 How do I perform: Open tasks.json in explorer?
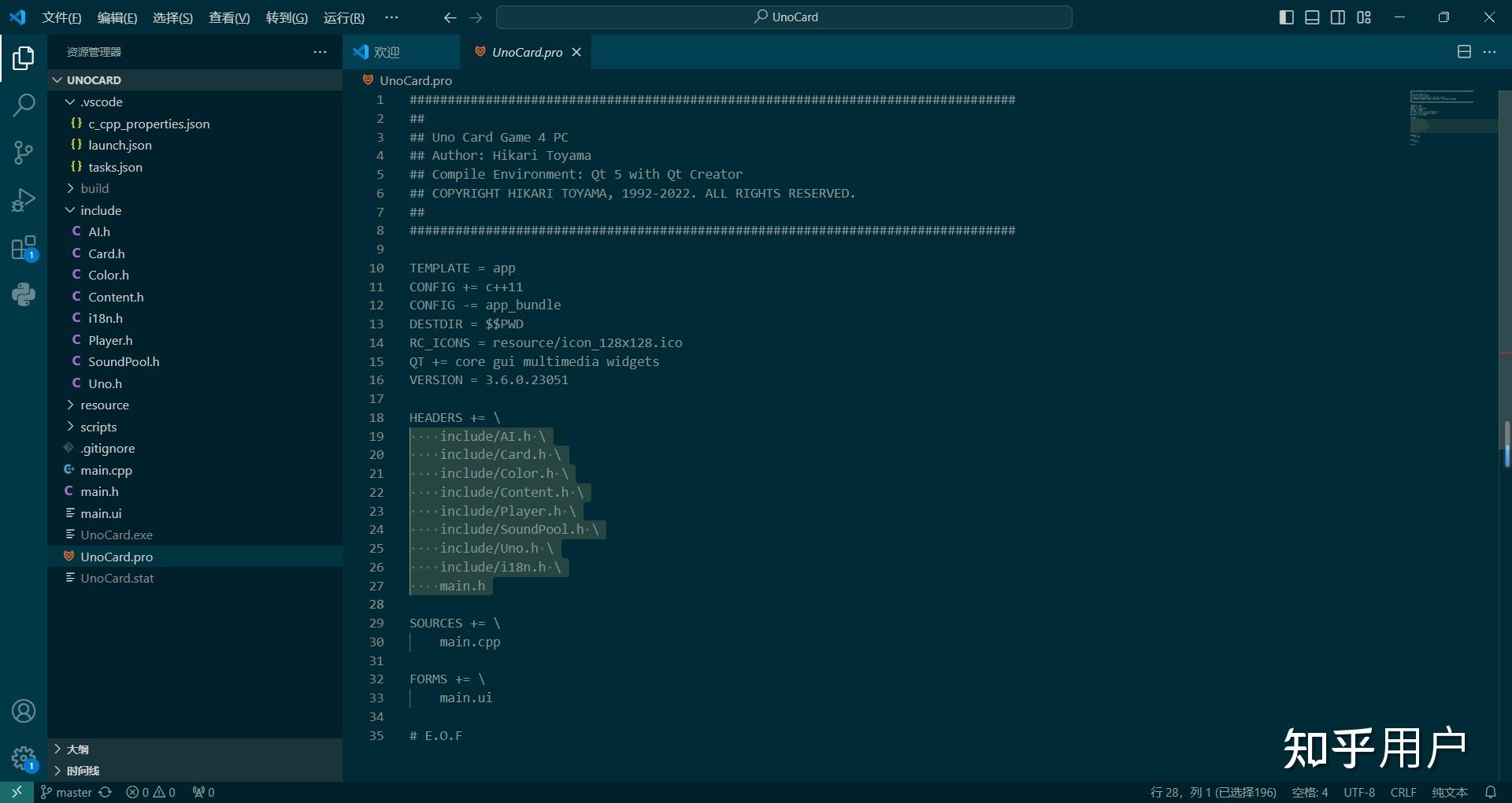tap(195, 167)
